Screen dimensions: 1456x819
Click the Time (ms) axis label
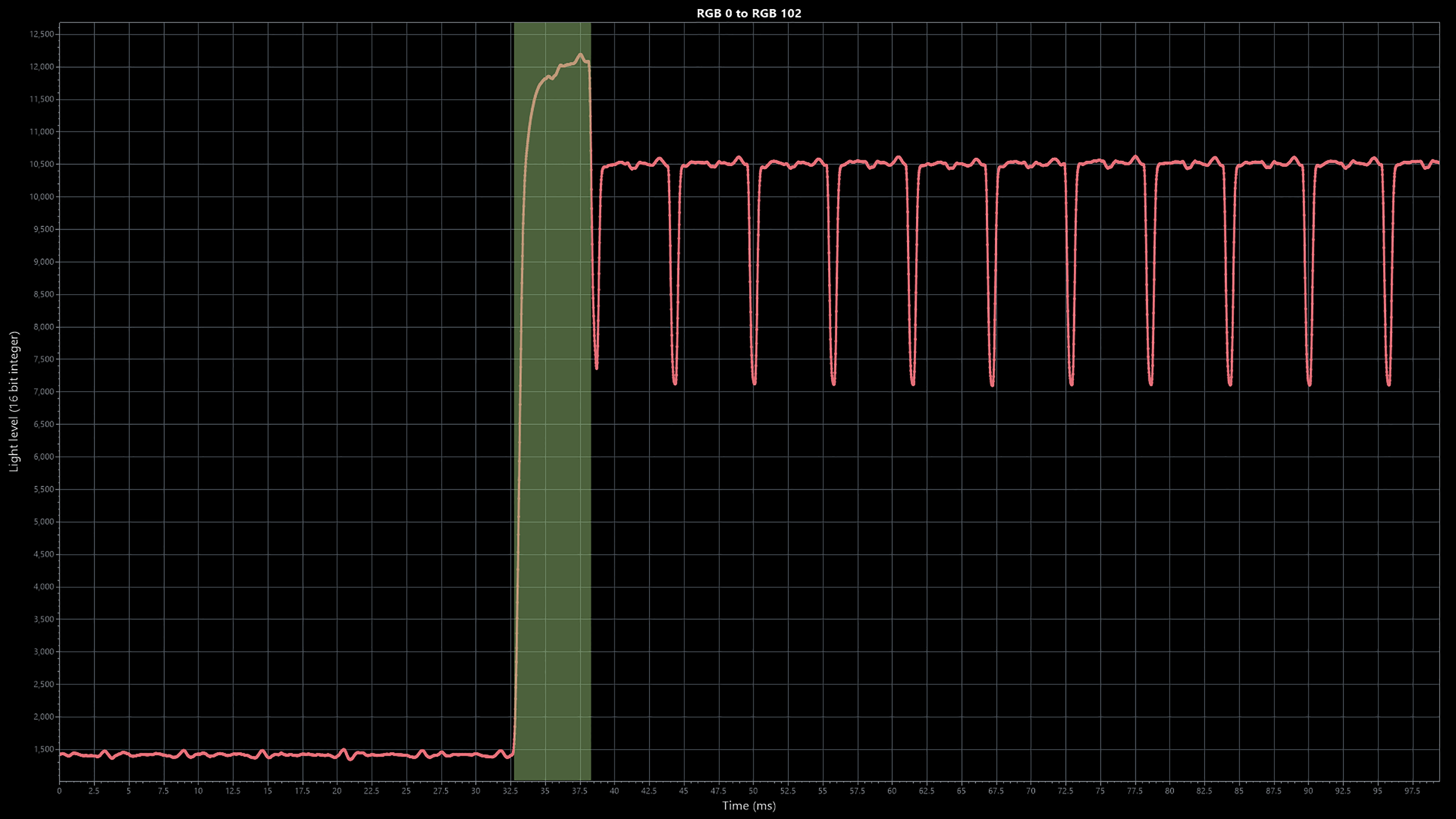tap(748, 806)
